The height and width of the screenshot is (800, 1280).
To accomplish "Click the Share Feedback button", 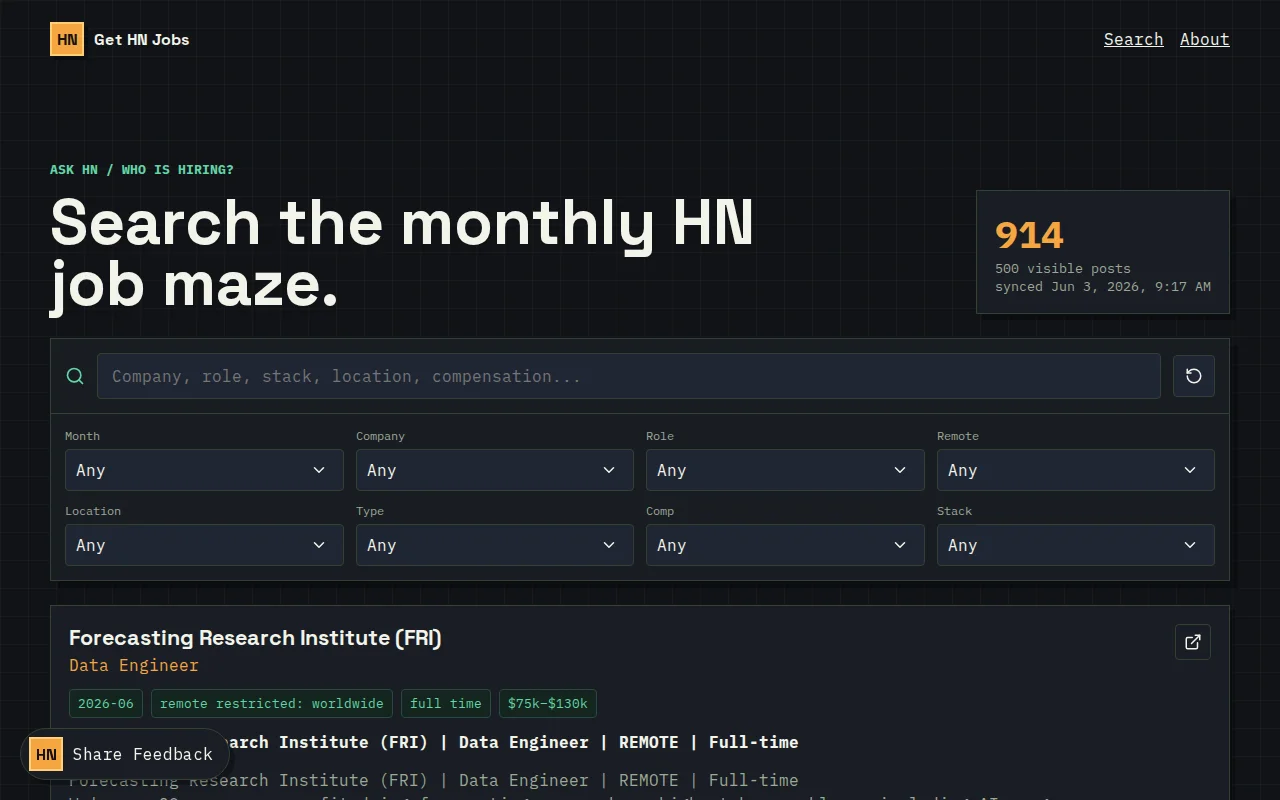I will point(125,754).
